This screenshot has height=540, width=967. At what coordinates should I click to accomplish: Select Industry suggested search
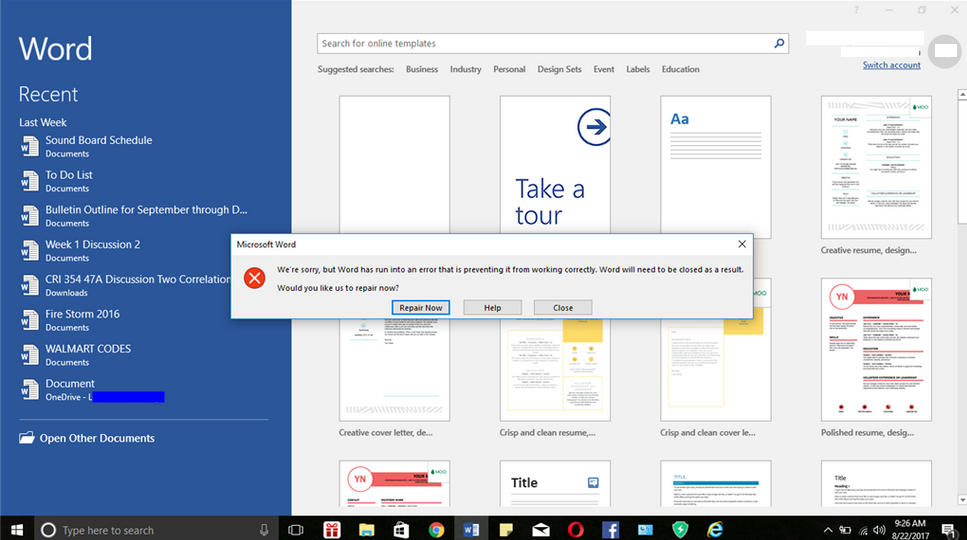466,69
